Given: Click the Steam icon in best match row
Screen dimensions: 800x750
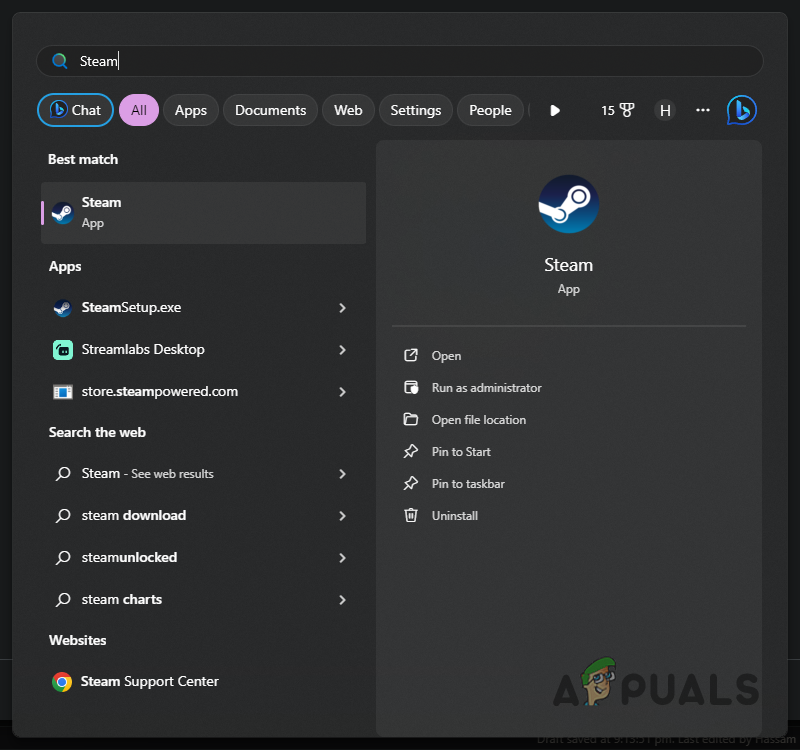Looking at the screenshot, I should coord(63,213).
